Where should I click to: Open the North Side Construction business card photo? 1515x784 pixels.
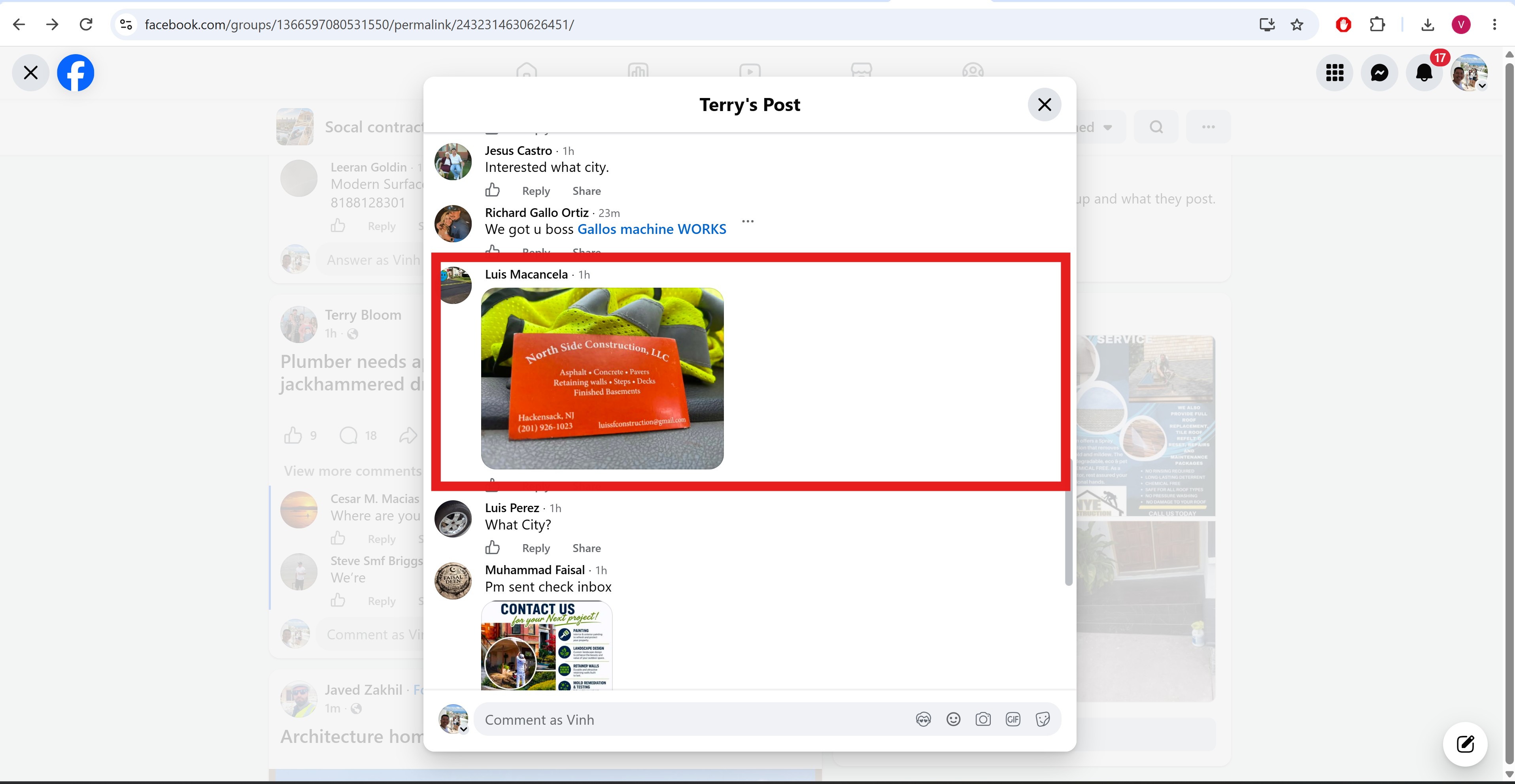[x=602, y=378]
